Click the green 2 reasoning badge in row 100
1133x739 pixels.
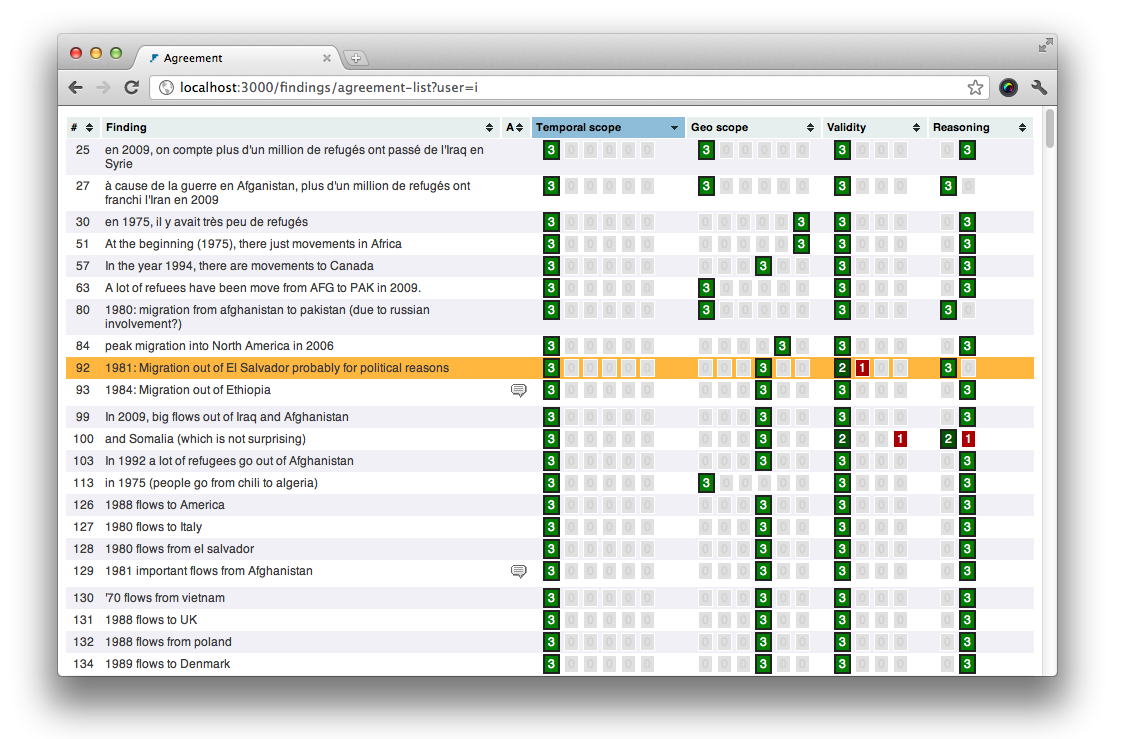click(948, 439)
